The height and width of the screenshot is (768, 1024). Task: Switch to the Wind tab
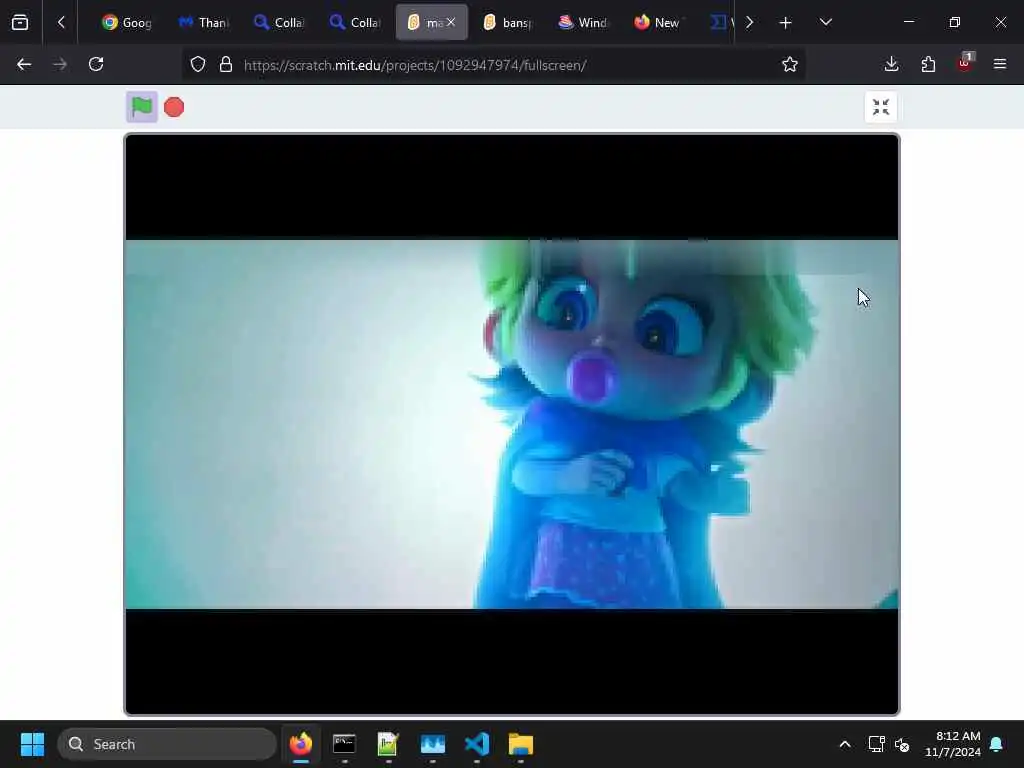click(x=584, y=23)
